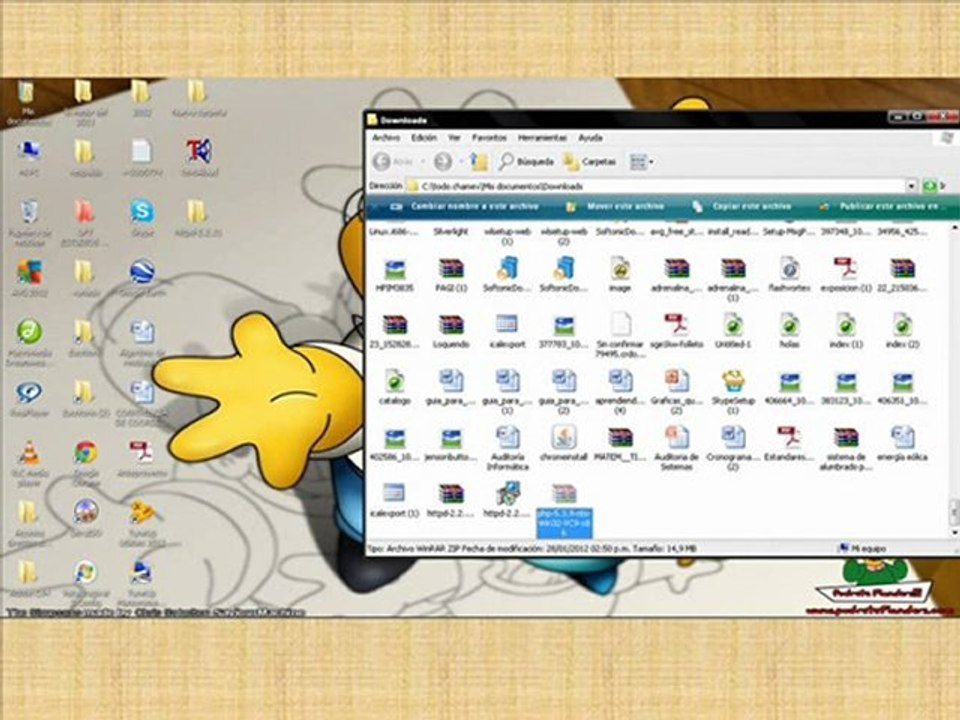The image size is (960, 720).
Task: Click Cambiar nombre a este archivo
Action: 465,206
